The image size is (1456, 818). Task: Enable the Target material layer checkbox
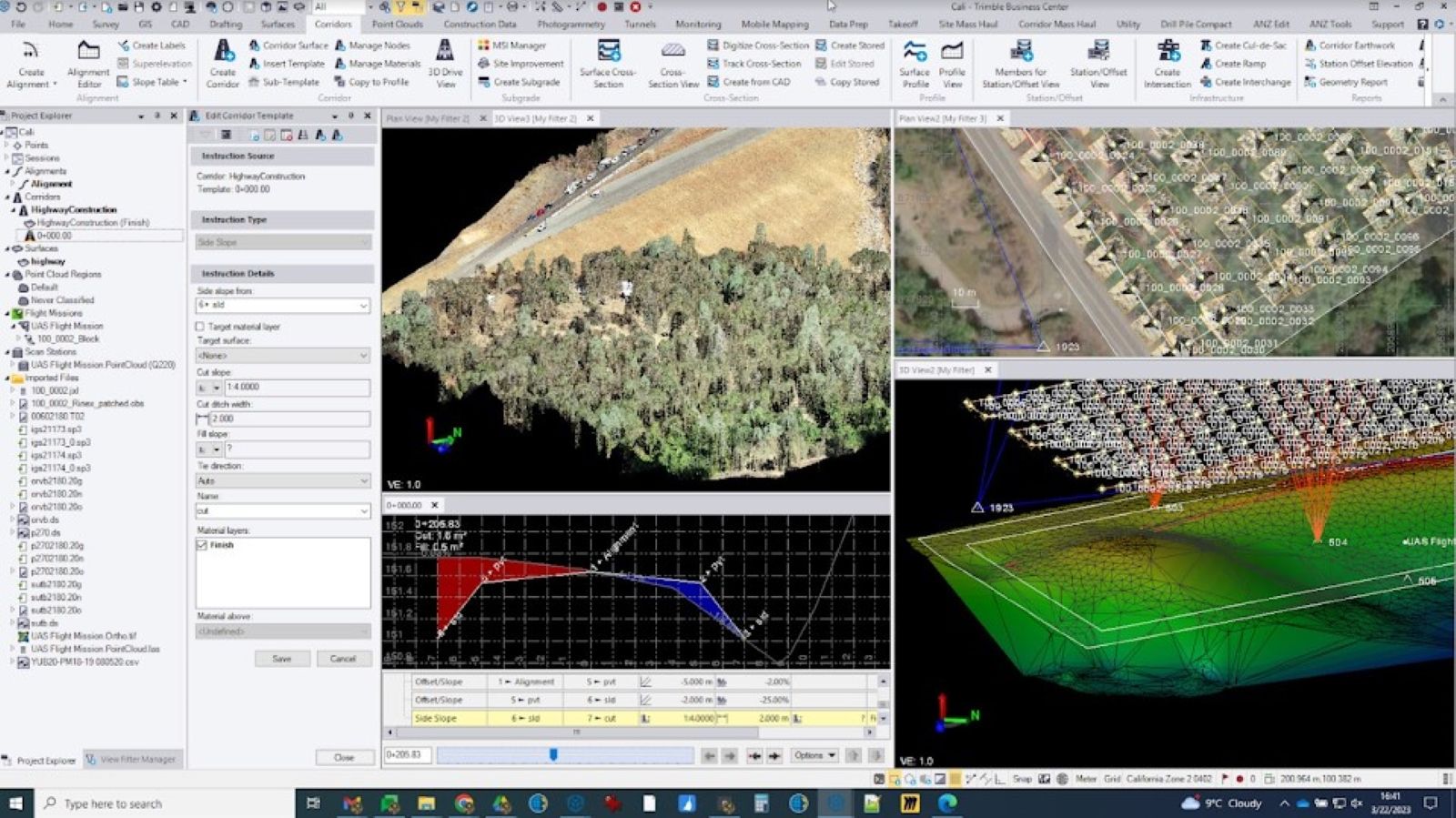(200, 327)
